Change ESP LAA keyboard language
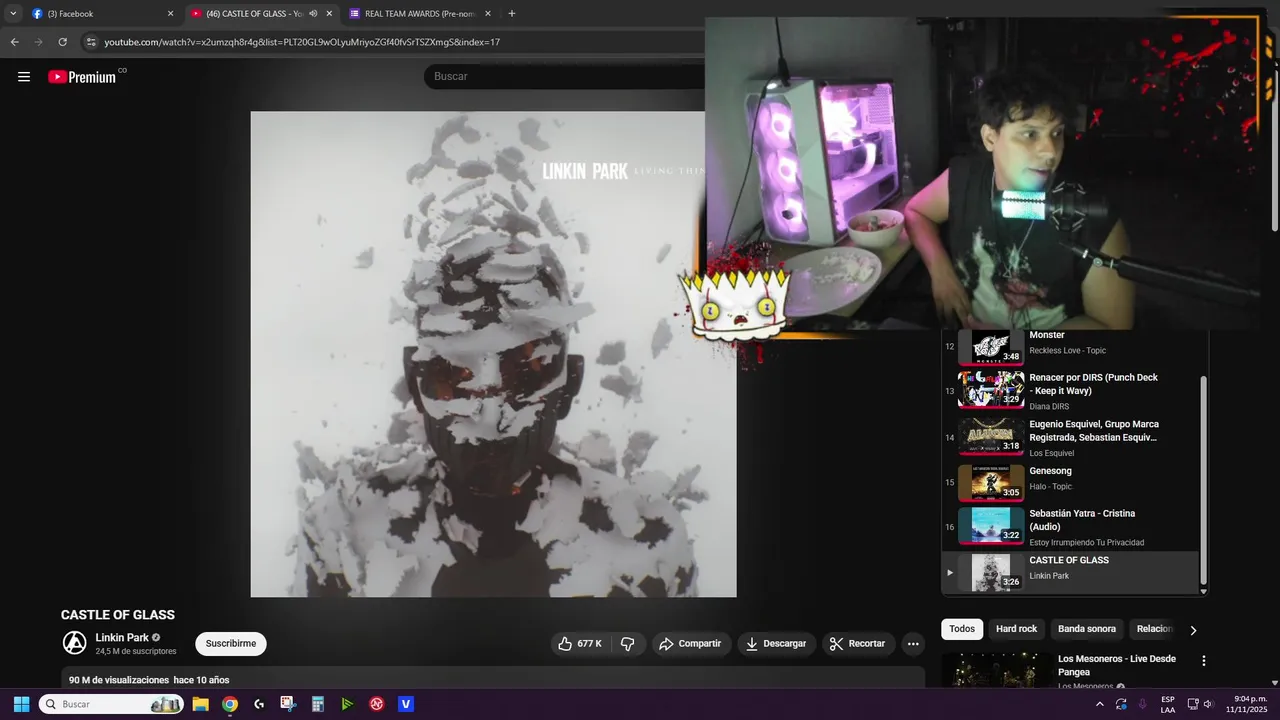This screenshot has height=720, width=1280. [x=1168, y=704]
